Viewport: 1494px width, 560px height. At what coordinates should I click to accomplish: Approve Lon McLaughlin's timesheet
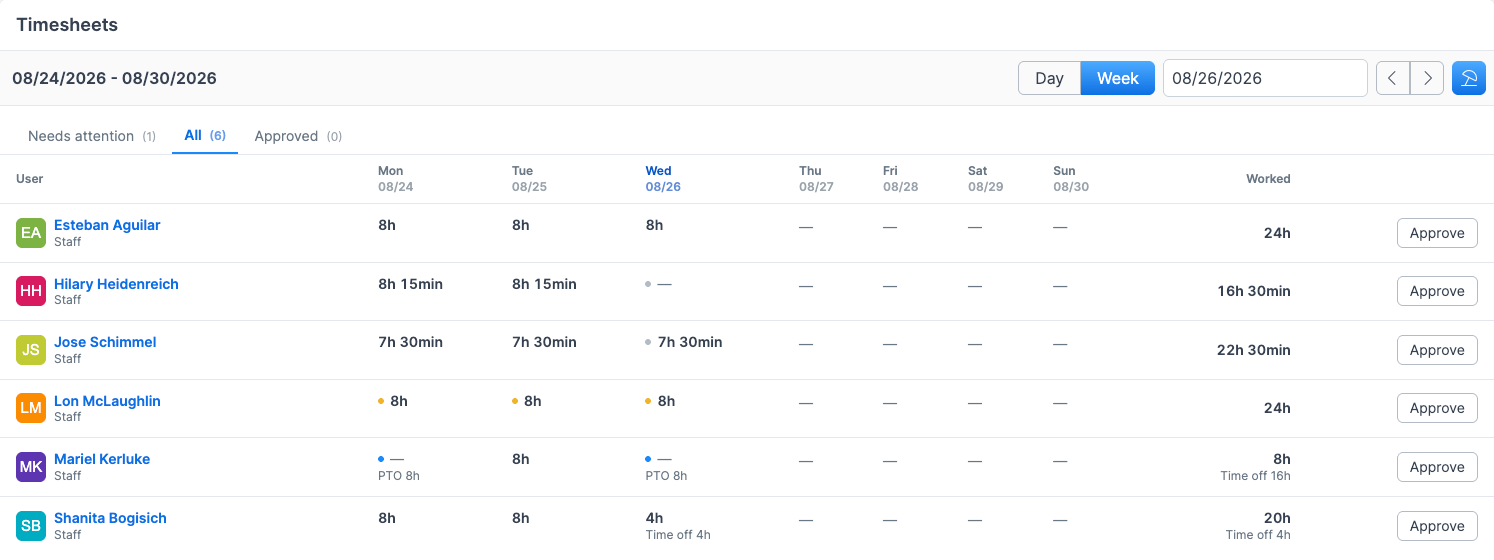point(1437,408)
